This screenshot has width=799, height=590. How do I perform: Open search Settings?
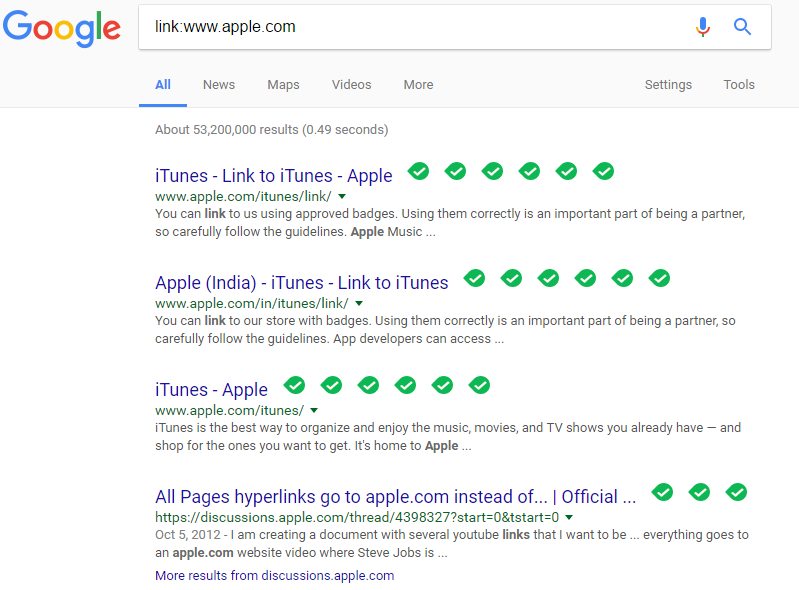668,85
